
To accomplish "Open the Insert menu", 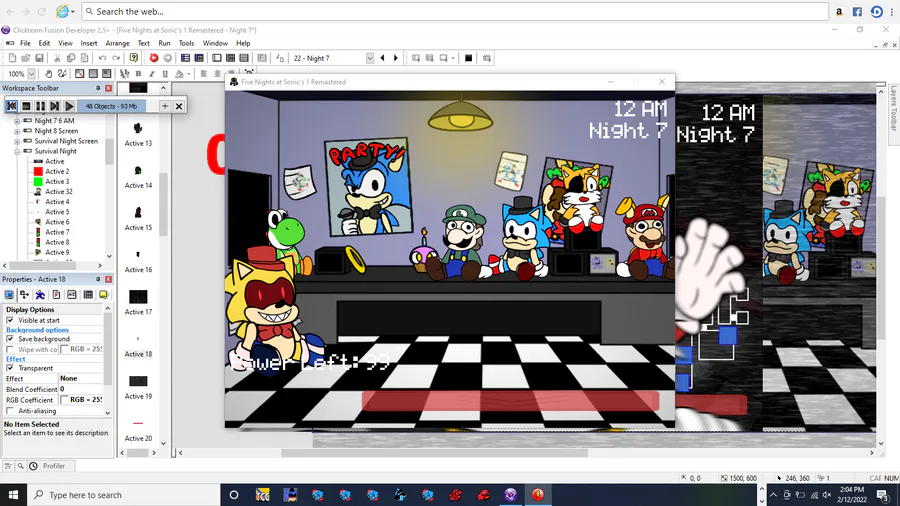I will (x=88, y=43).
